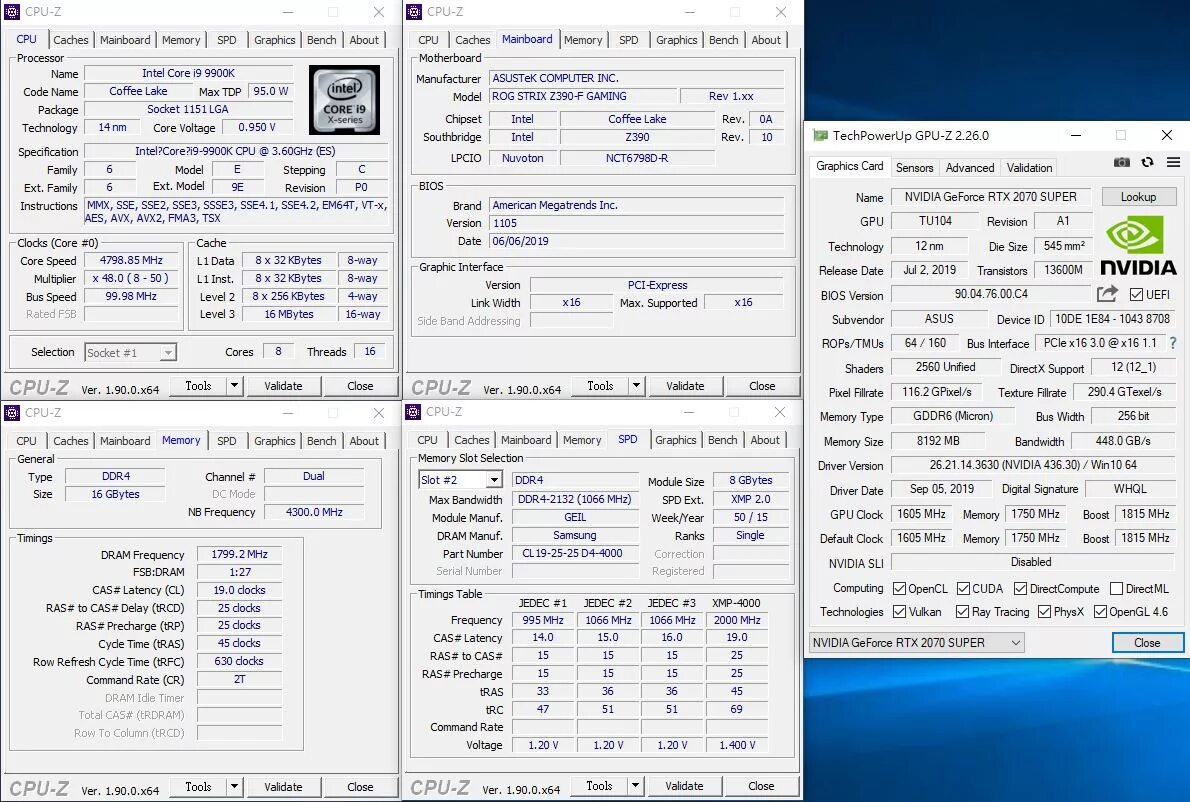Enable DirectML checkbox
The height and width of the screenshot is (802, 1190).
point(1116,589)
